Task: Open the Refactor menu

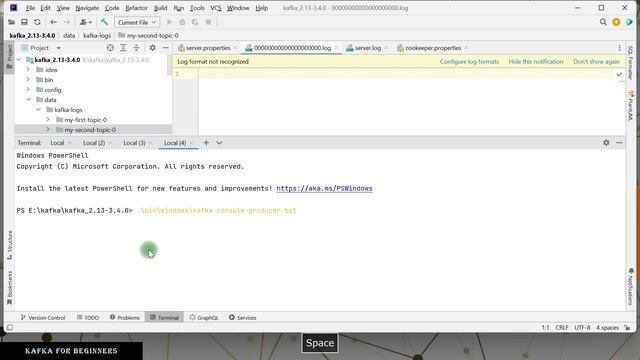Action: coord(136,8)
